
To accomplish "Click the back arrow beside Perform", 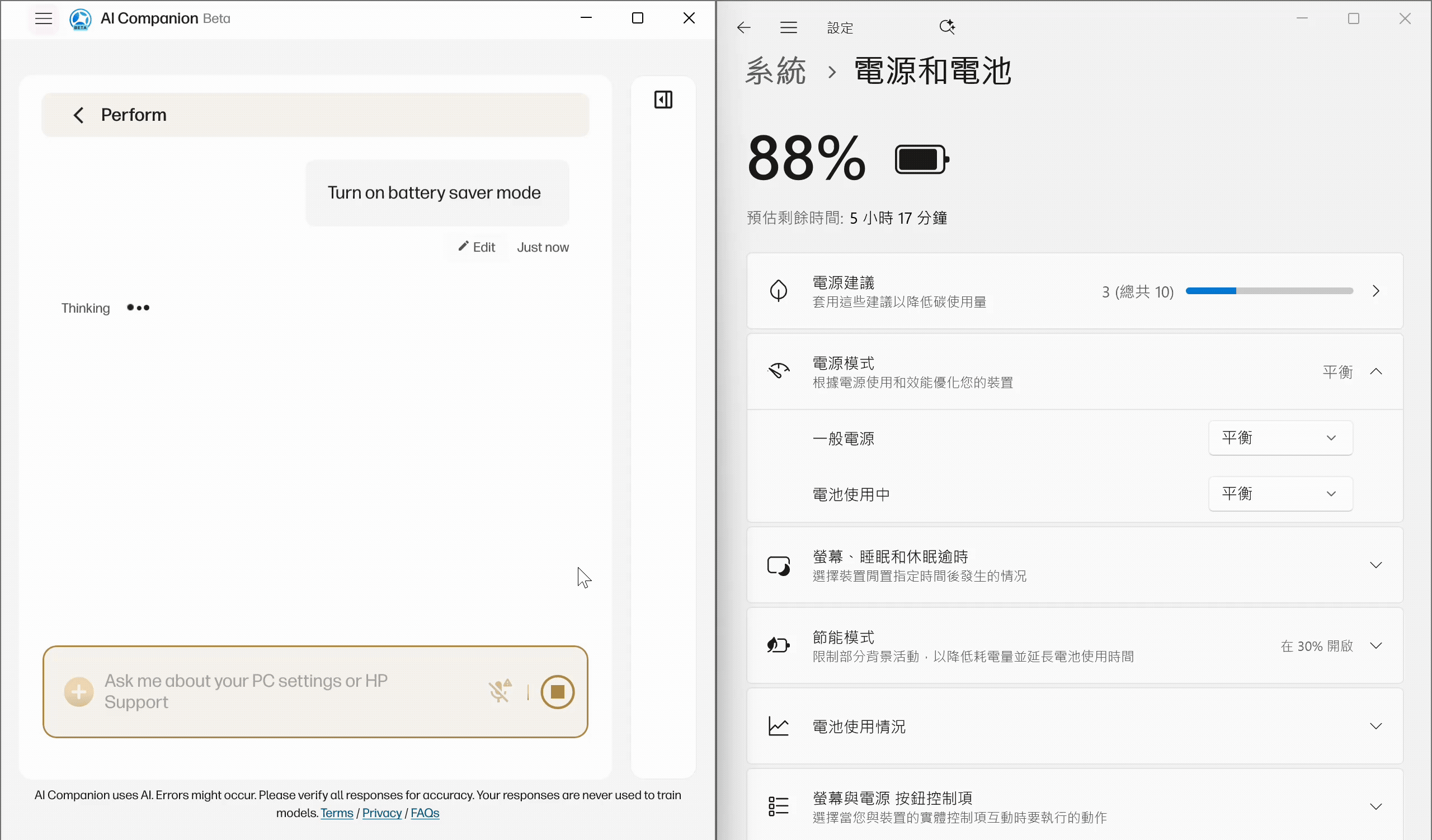I will 78,115.
